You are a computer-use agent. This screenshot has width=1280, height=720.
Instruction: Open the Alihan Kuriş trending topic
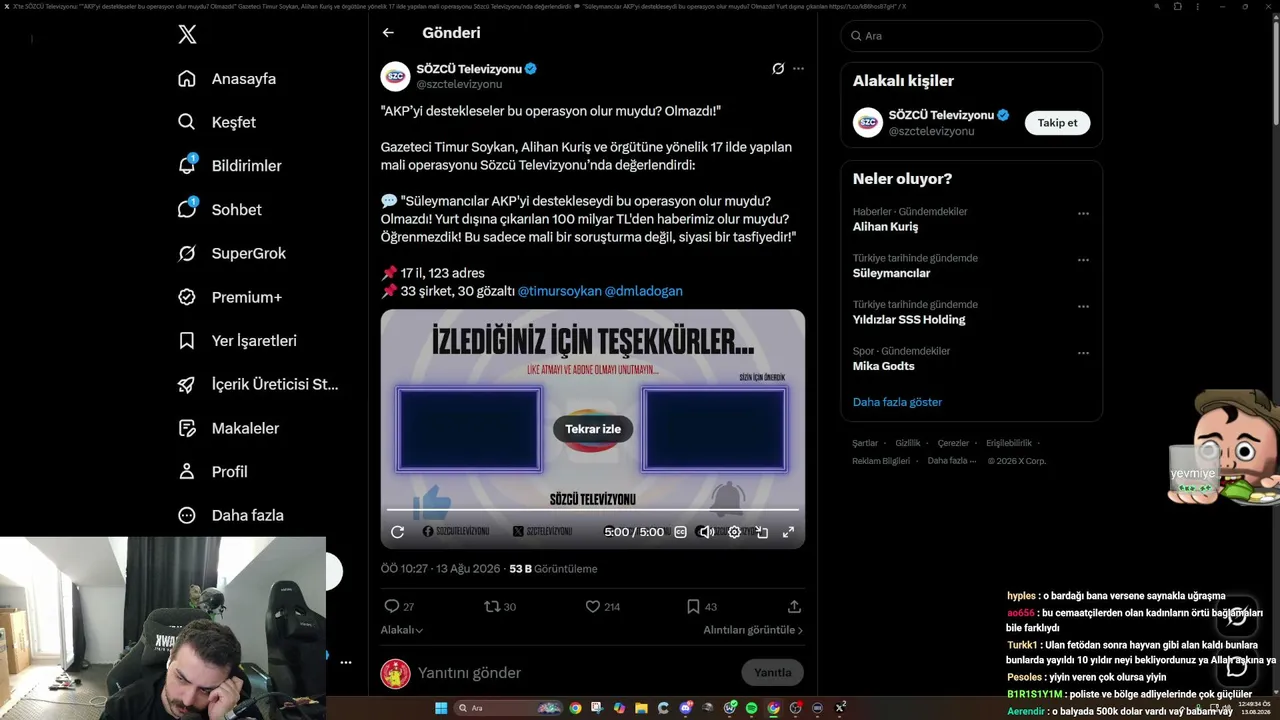click(885, 227)
